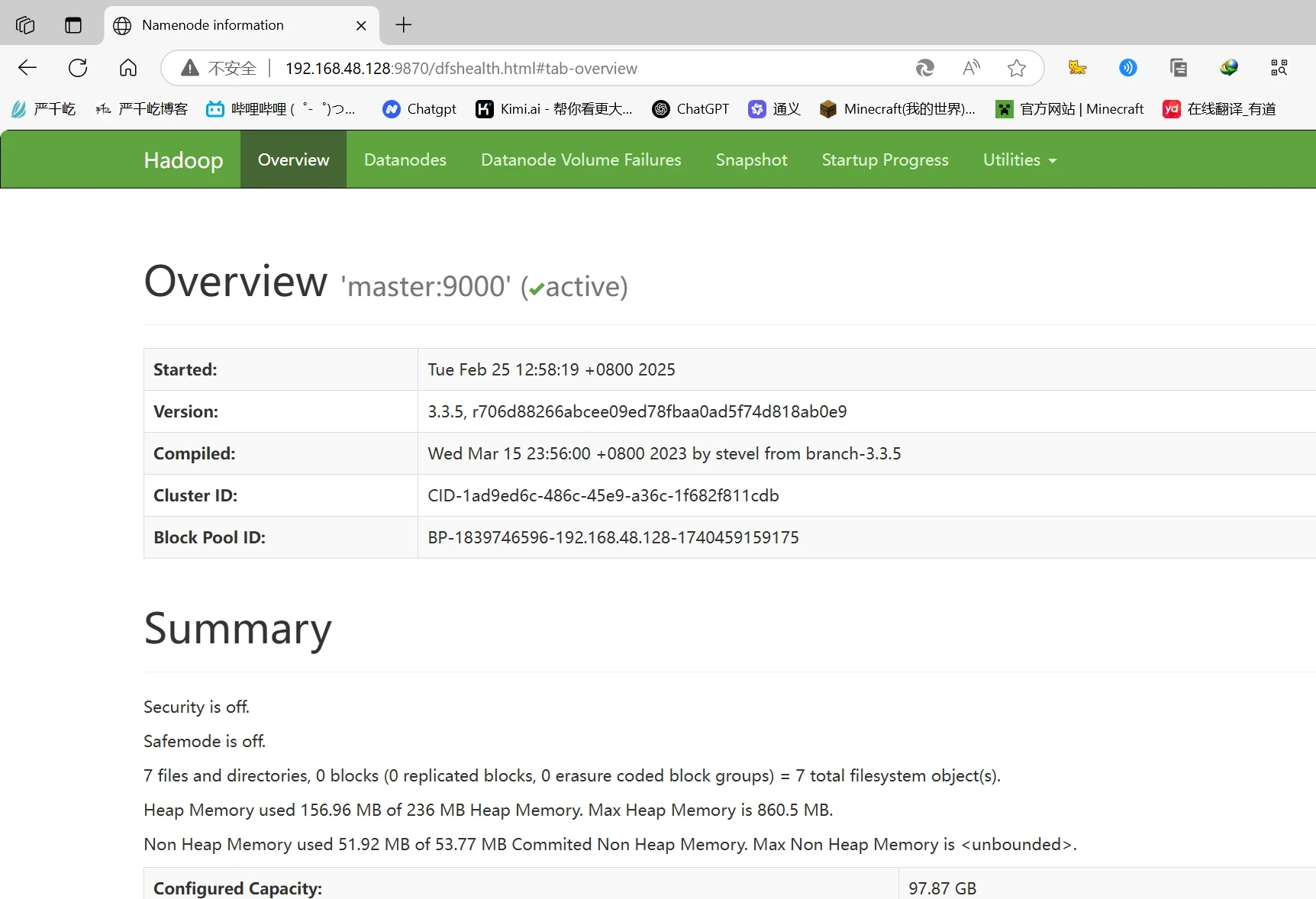Screen dimensions: 1316x899
Task: Open the Kimi.ai bookmark
Action: coord(554,109)
